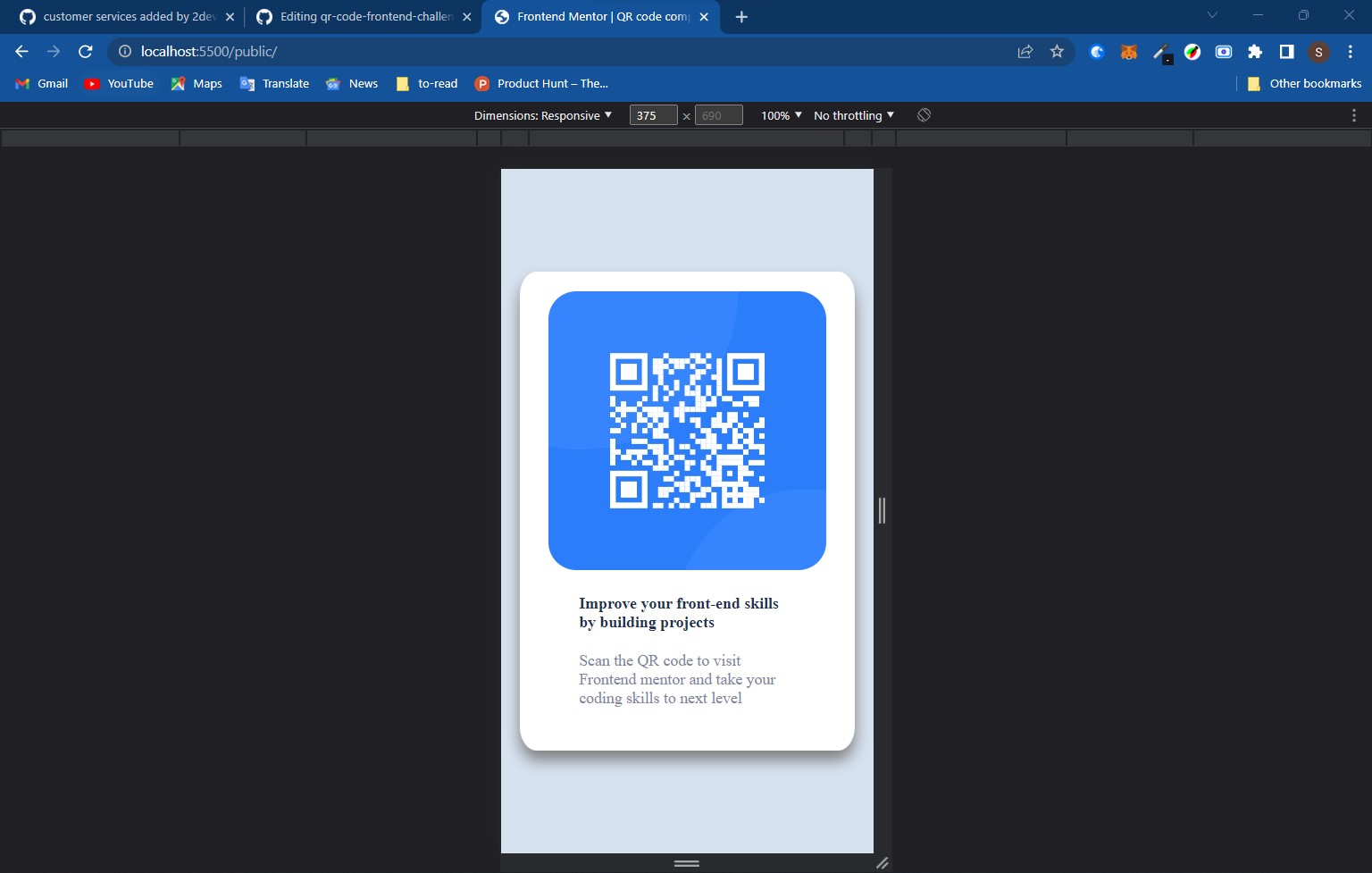Screen dimensions: 1372x873
Task: Open Chrome's three-dot main menu
Action: (x=1351, y=51)
